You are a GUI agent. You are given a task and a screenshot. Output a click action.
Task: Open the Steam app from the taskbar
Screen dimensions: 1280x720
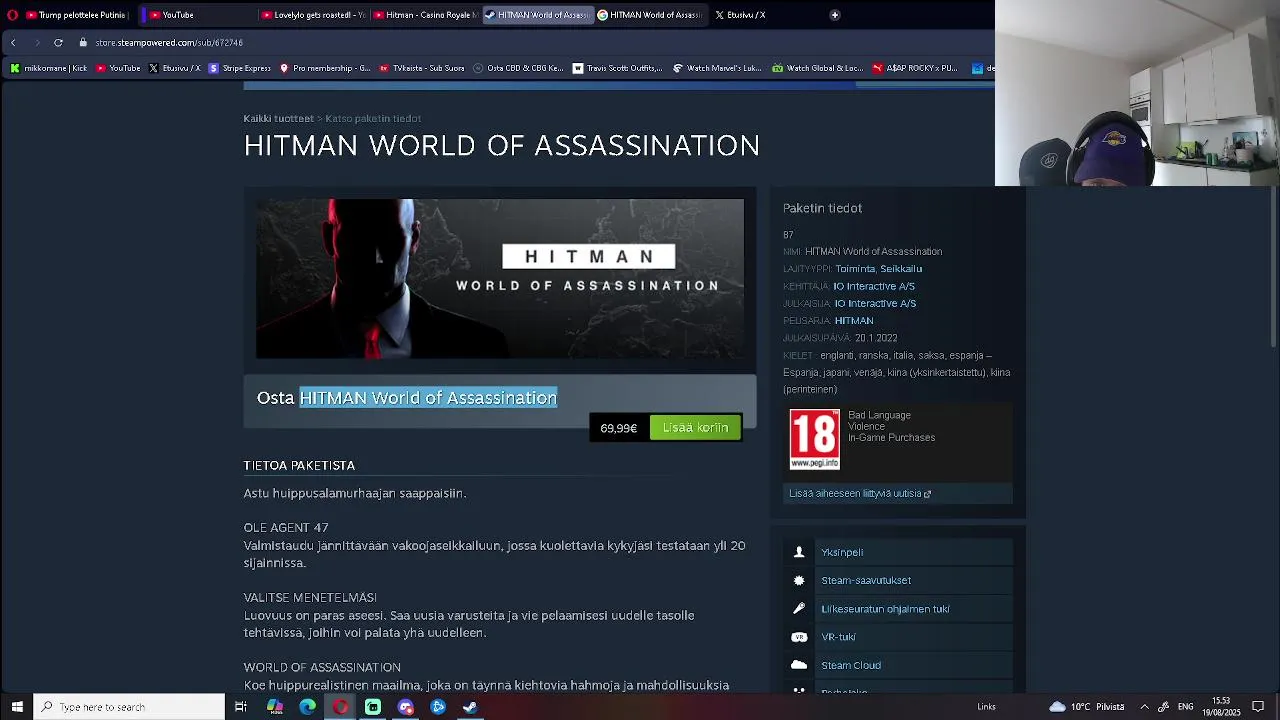pos(470,707)
